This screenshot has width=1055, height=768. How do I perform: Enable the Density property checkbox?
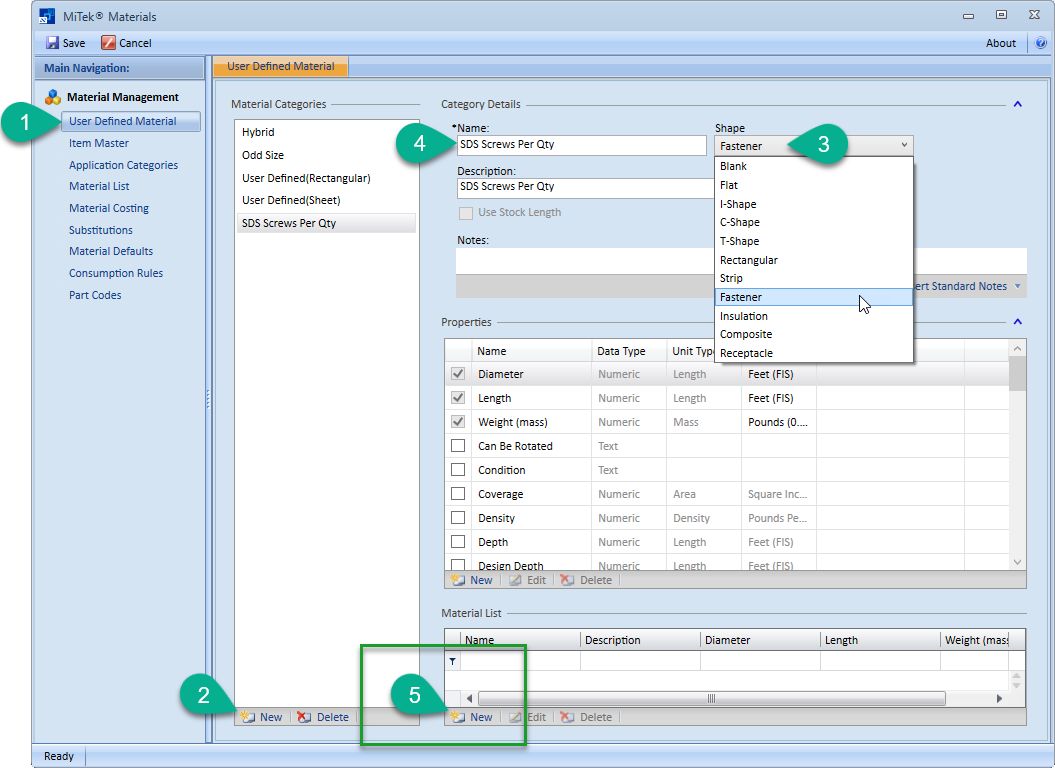(458, 518)
